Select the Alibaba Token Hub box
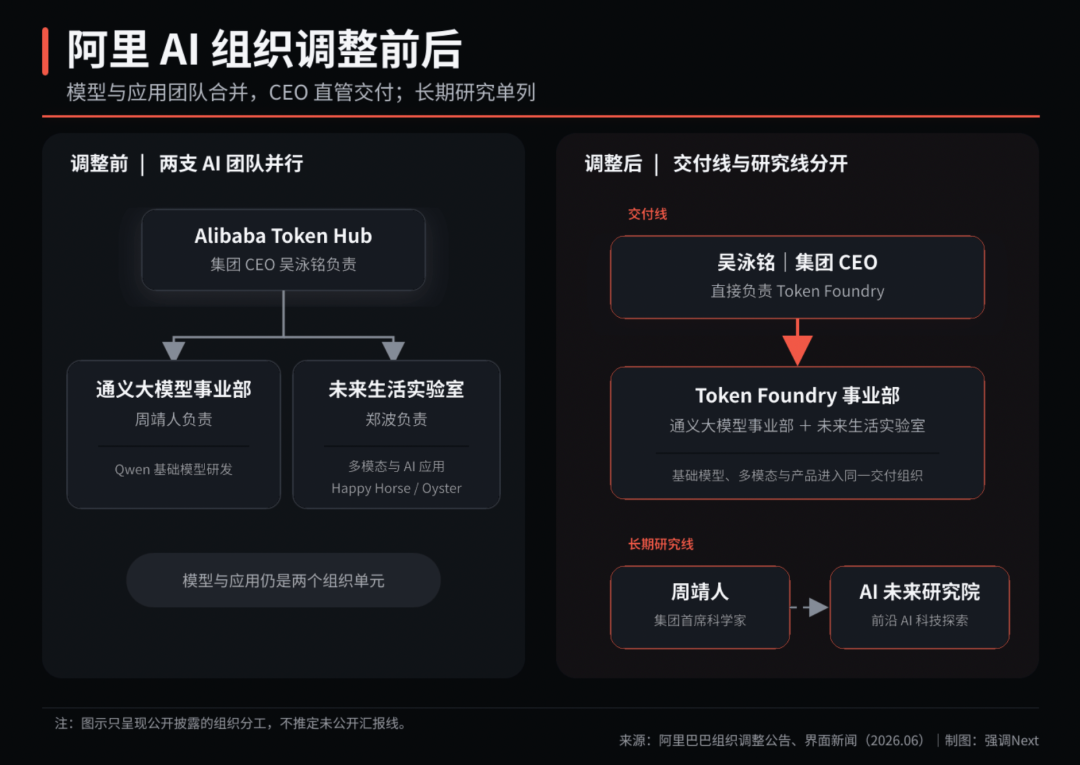 pyautogui.click(x=283, y=250)
